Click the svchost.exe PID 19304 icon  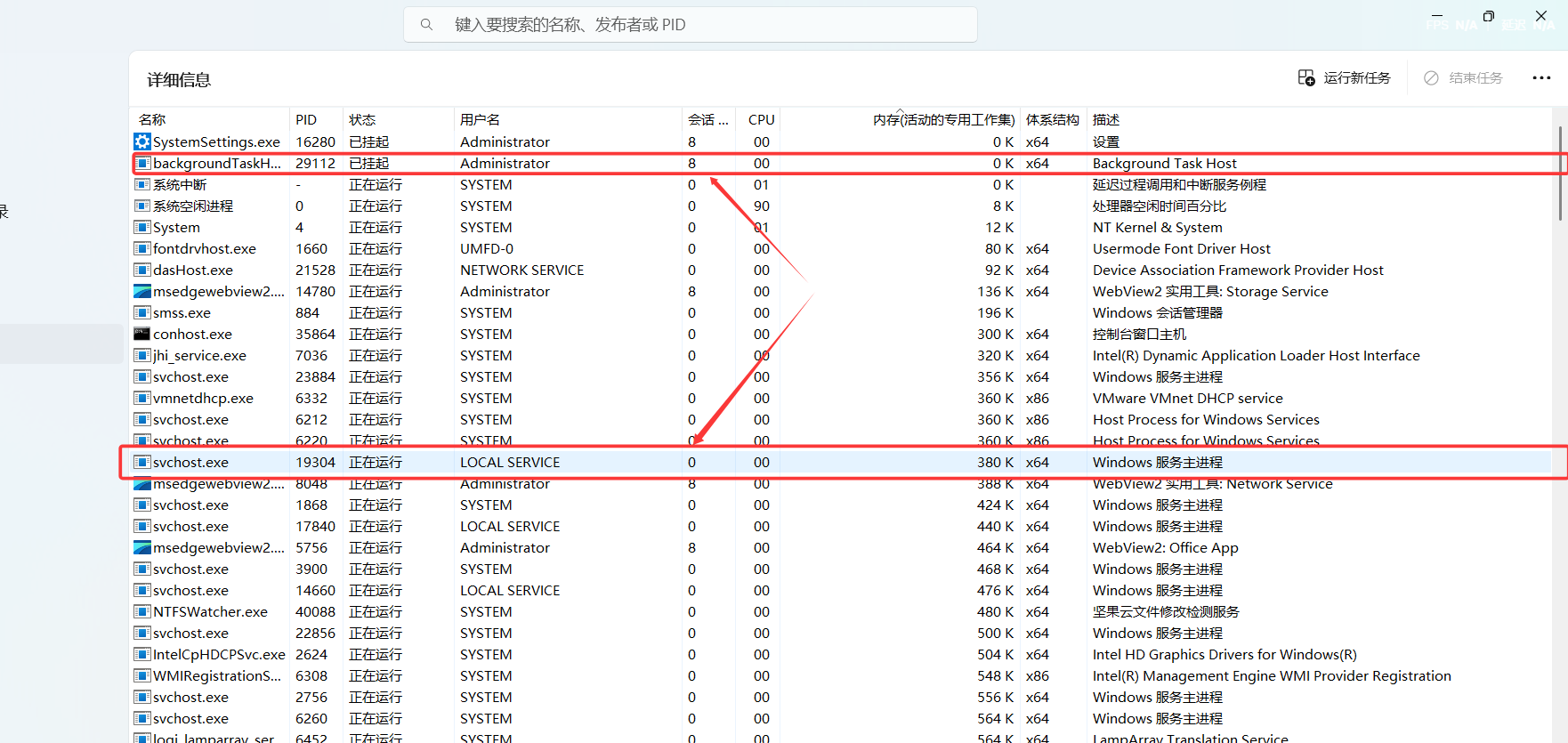[142, 462]
